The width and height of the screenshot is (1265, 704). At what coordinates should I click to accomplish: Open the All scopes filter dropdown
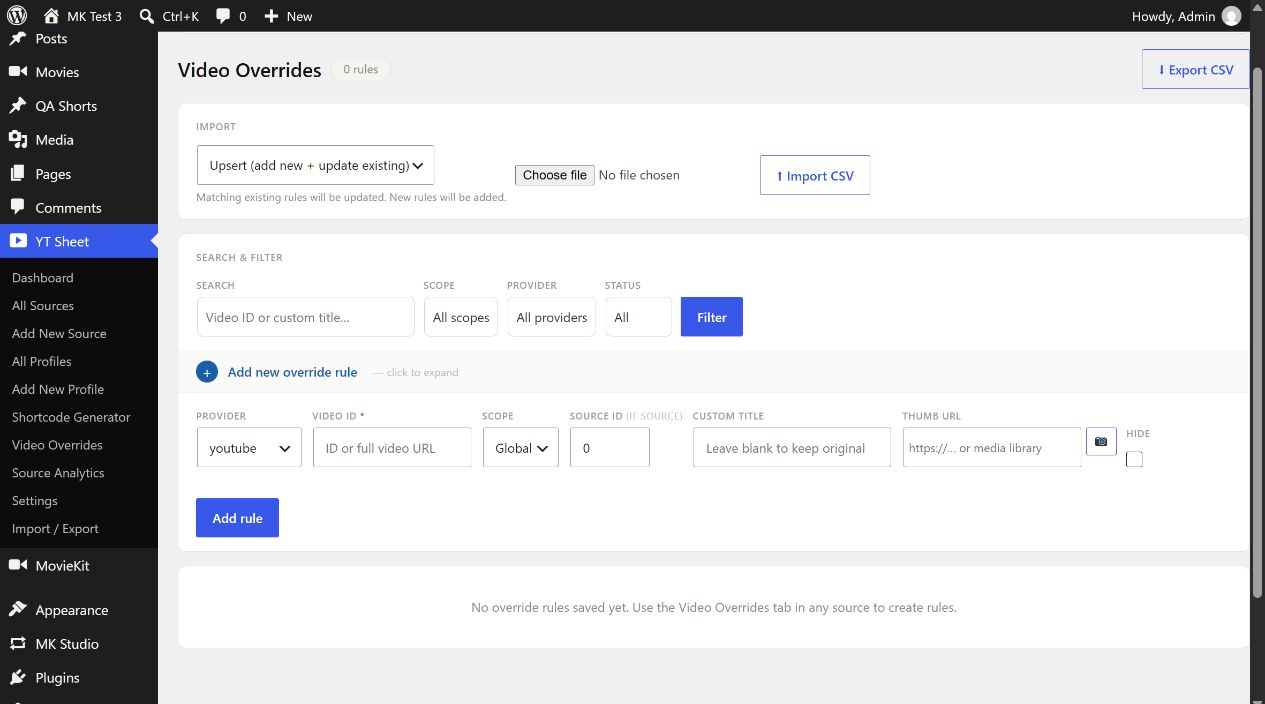461,317
